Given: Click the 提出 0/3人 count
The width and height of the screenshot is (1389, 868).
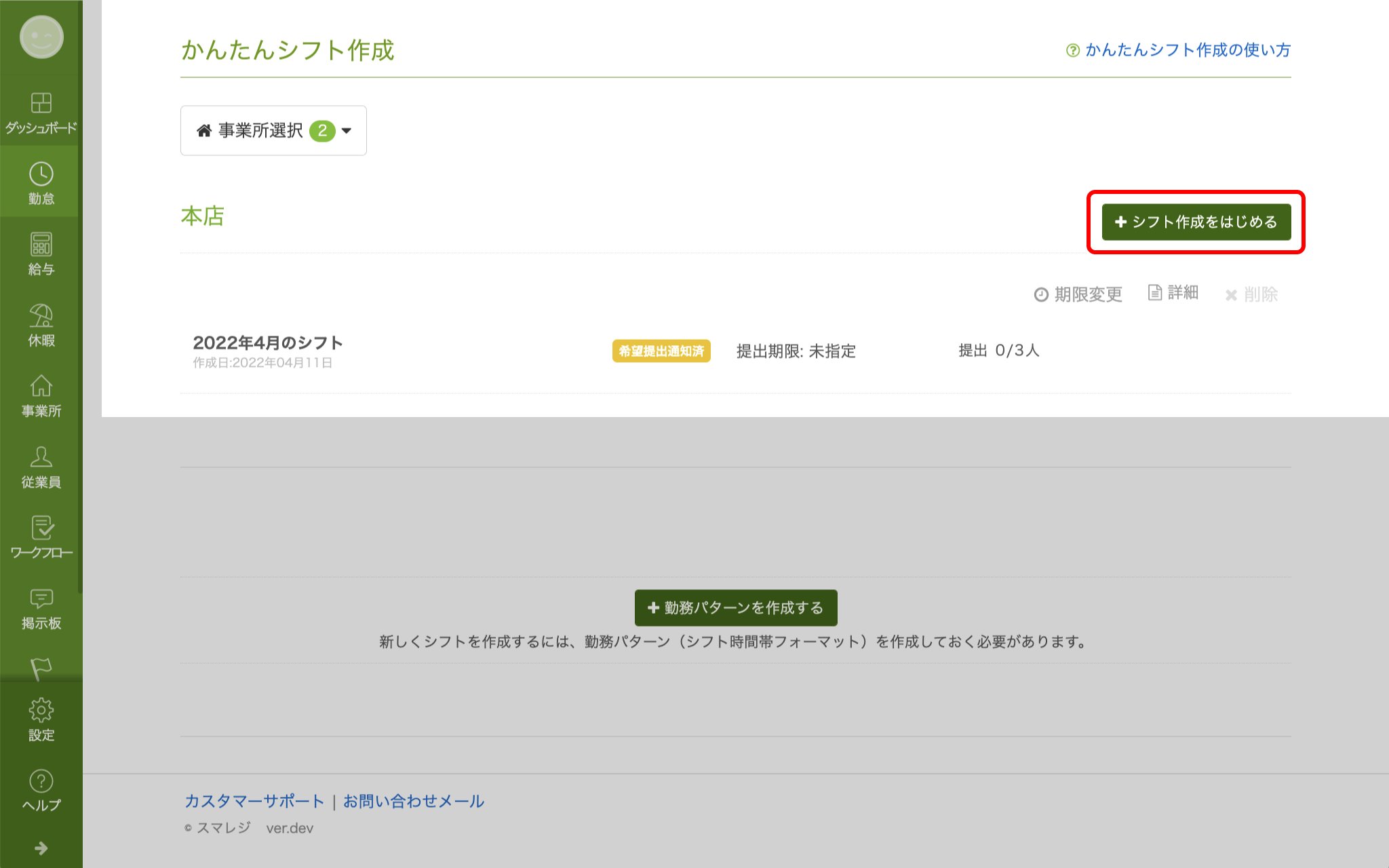Looking at the screenshot, I should (998, 351).
